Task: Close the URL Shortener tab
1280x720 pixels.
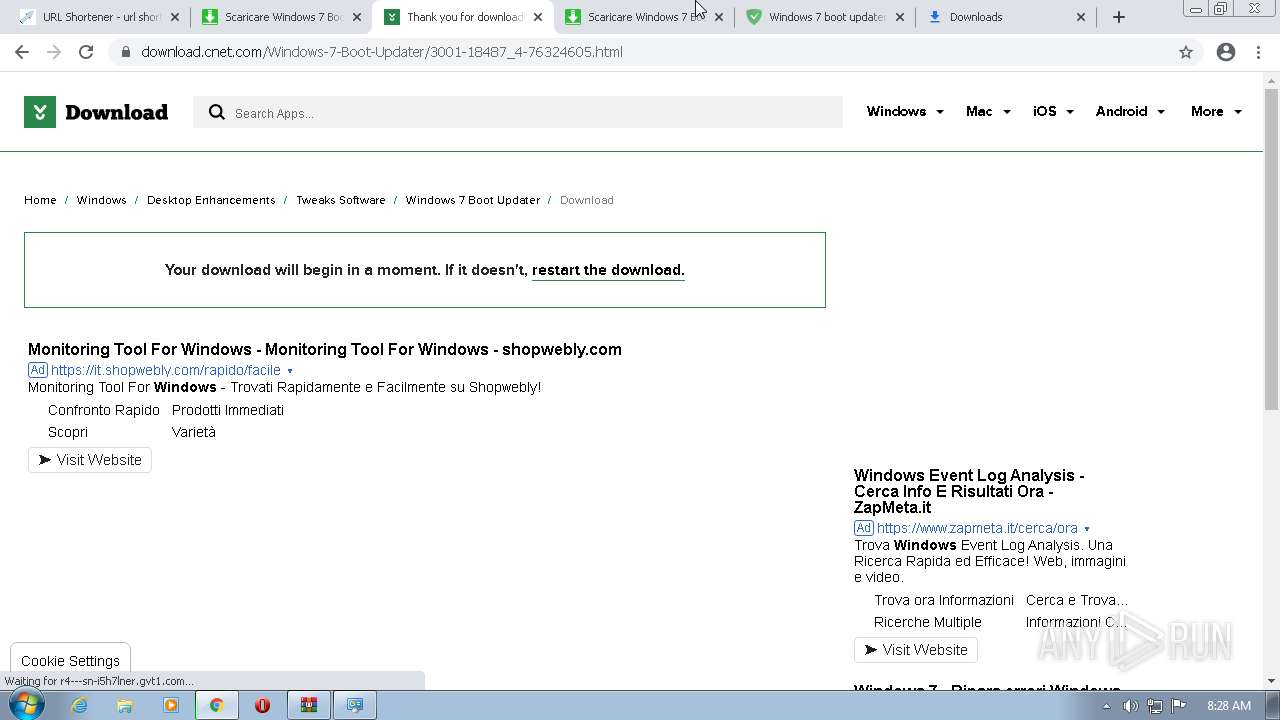Action: tap(175, 17)
